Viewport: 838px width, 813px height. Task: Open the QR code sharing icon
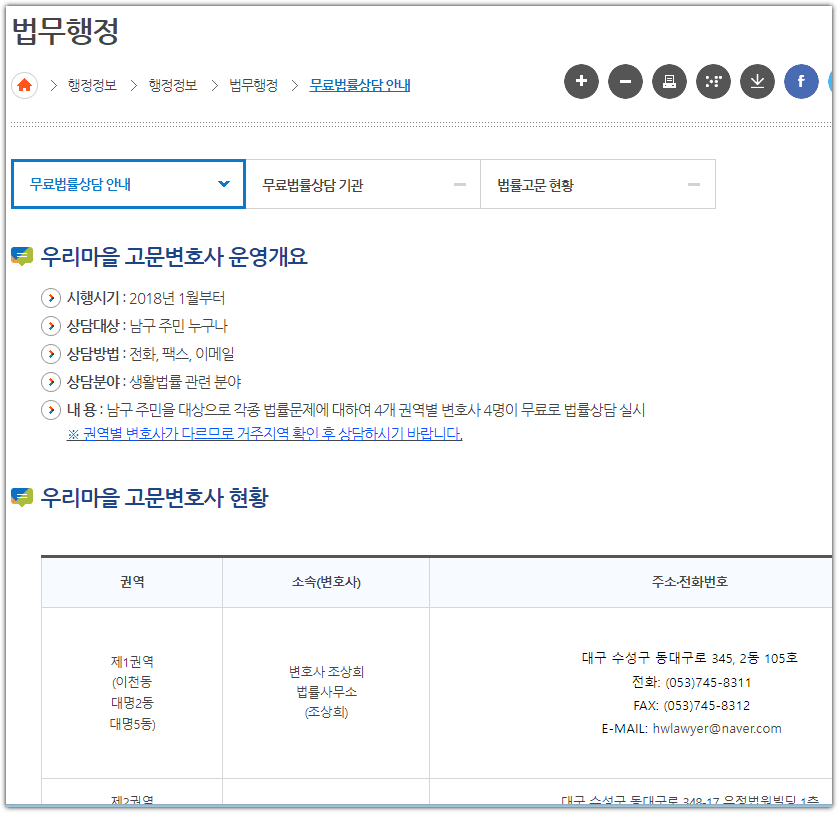coord(713,82)
